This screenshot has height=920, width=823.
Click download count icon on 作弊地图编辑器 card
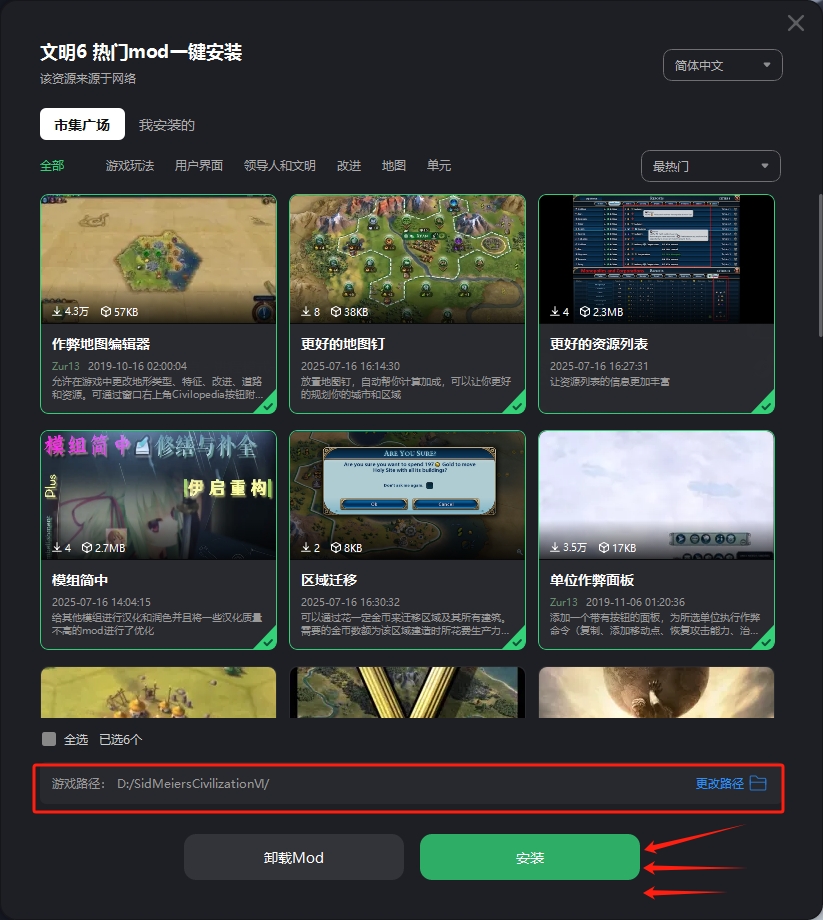click(x=57, y=312)
